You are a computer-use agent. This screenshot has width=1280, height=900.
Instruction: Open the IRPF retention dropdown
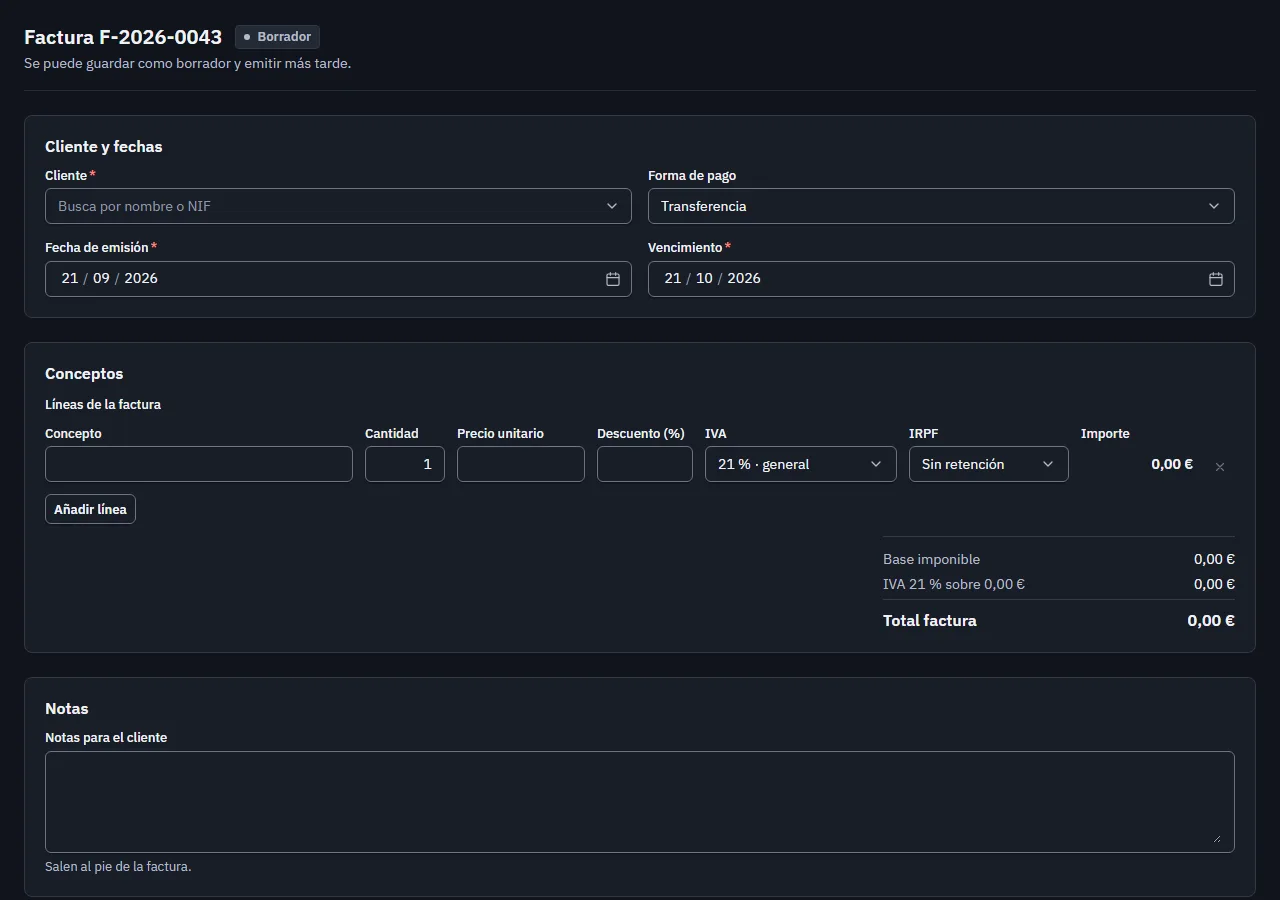(988, 464)
